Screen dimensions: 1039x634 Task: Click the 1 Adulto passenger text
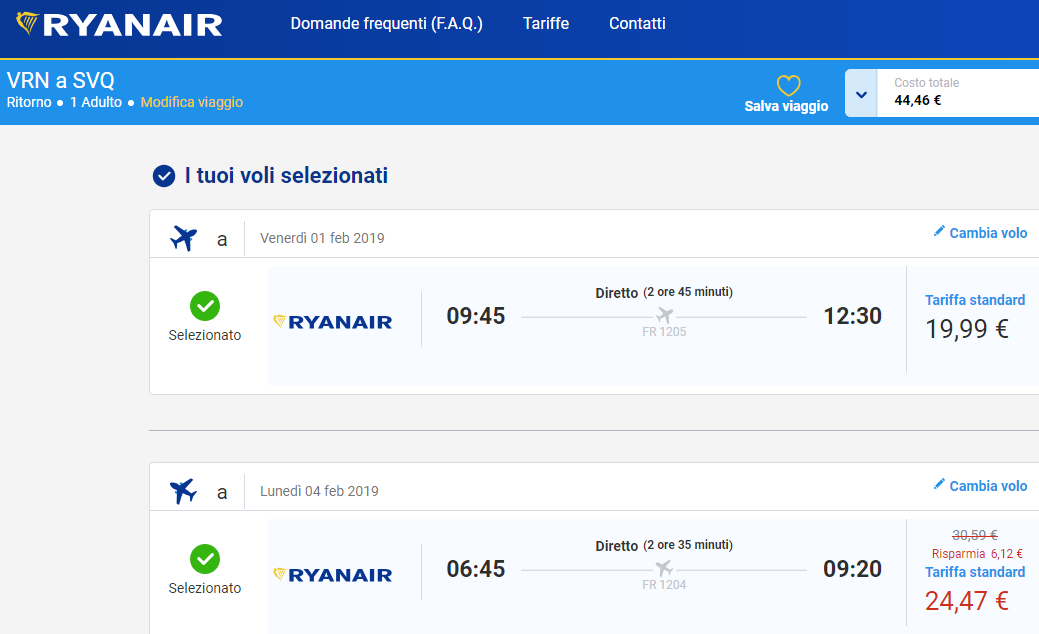(96, 102)
